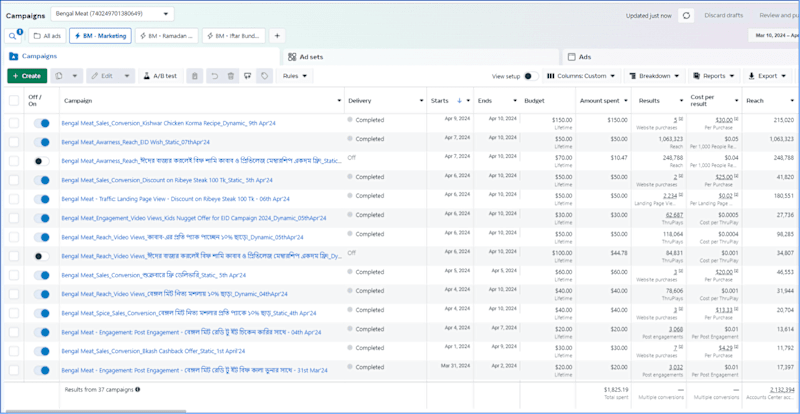Click the $1,825.19 total spent value
The image size is (800, 414).
click(615, 389)
